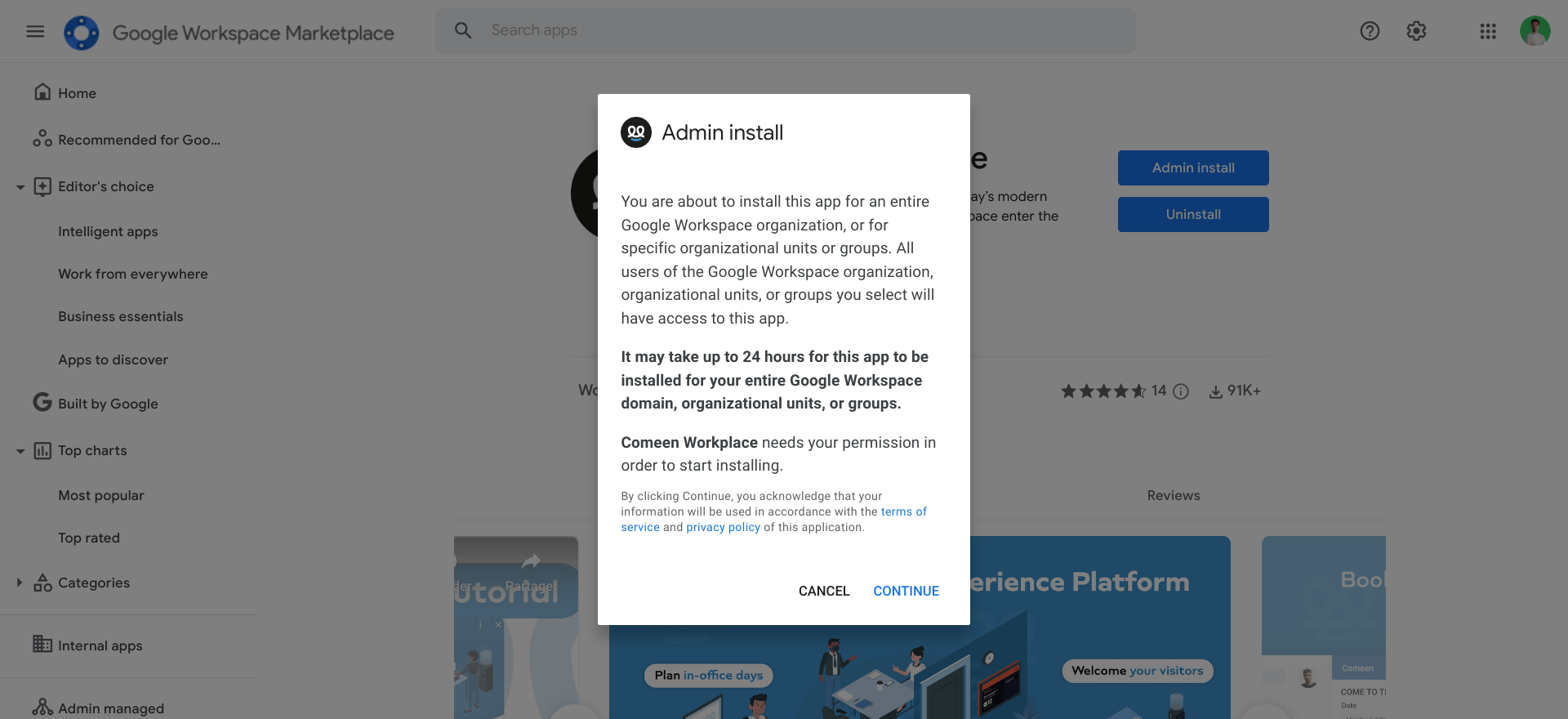Click the magnifier search icon

(463, 30)
